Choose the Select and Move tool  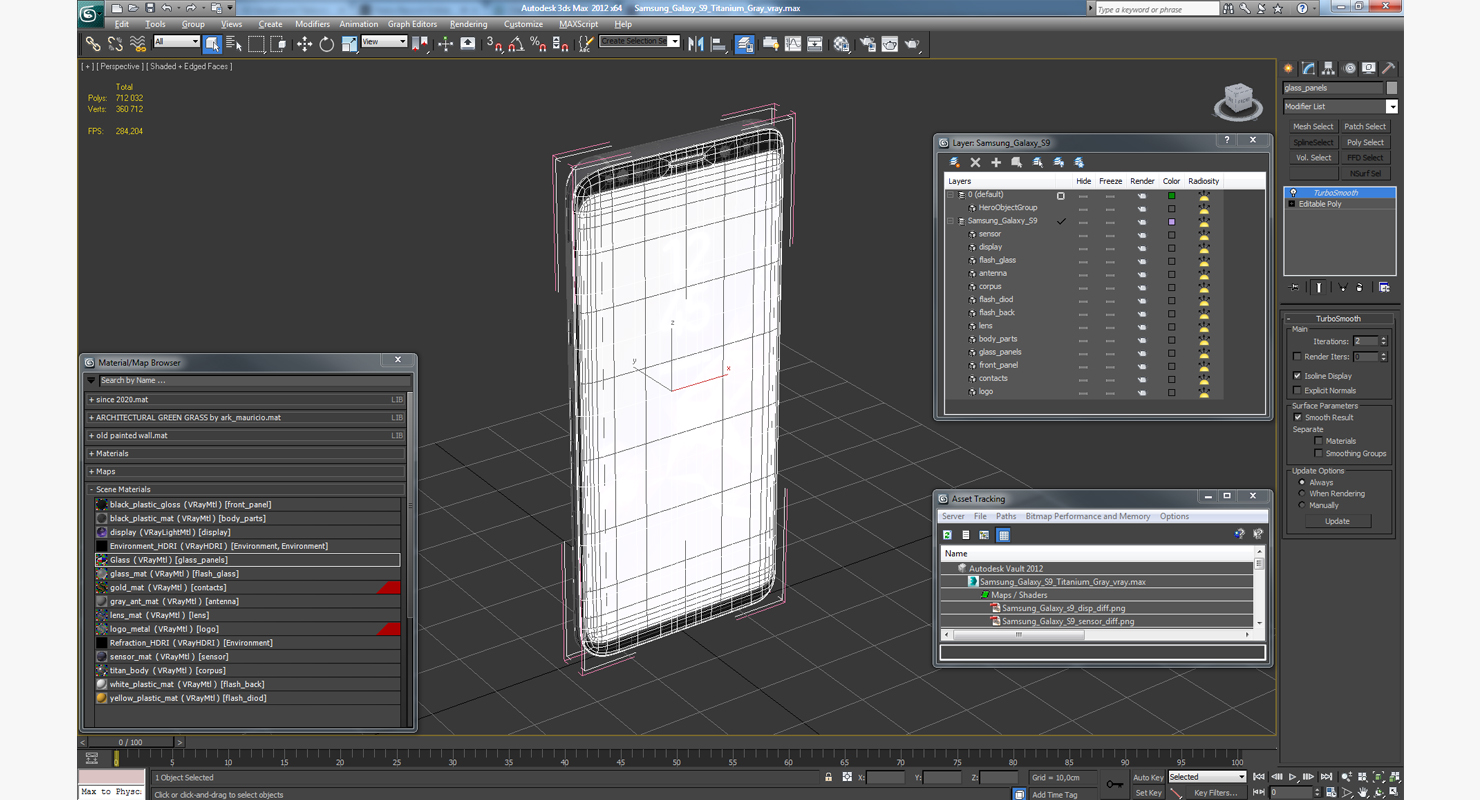[304, 44]
